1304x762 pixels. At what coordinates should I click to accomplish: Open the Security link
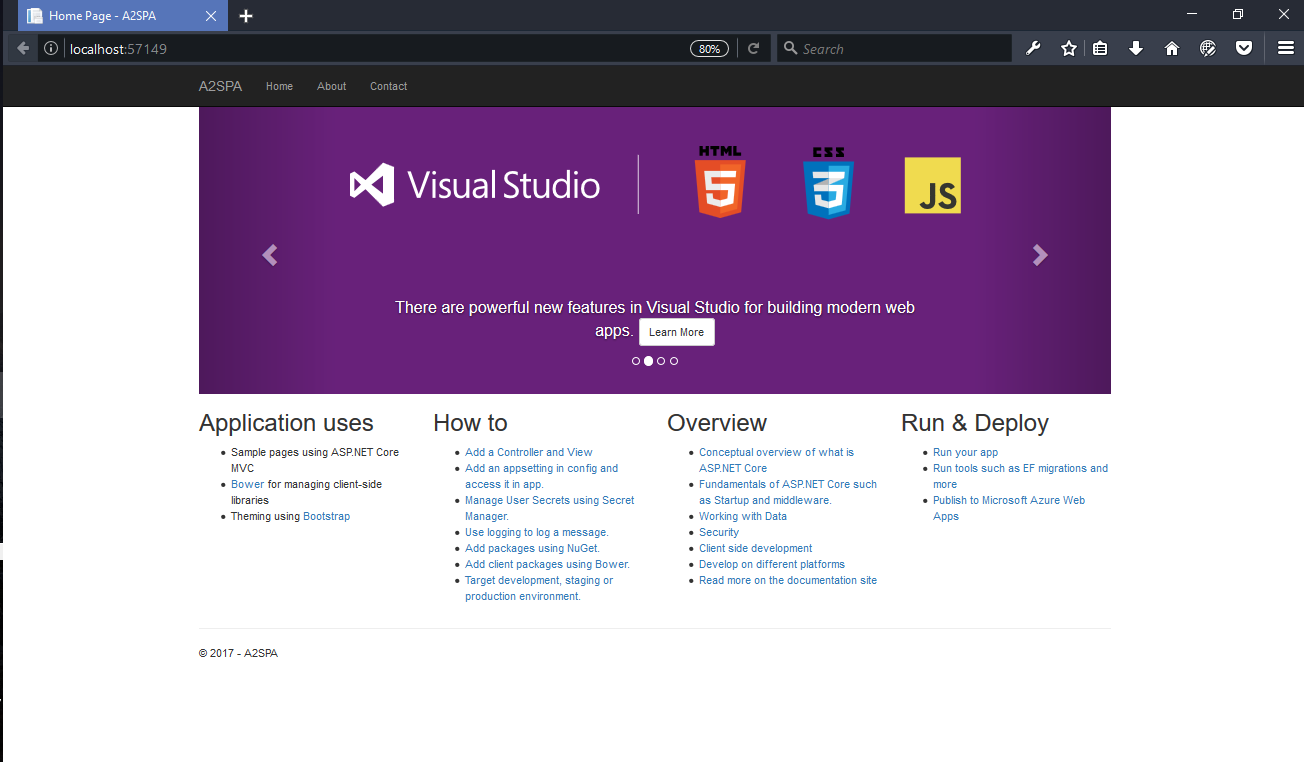point(719,532)
